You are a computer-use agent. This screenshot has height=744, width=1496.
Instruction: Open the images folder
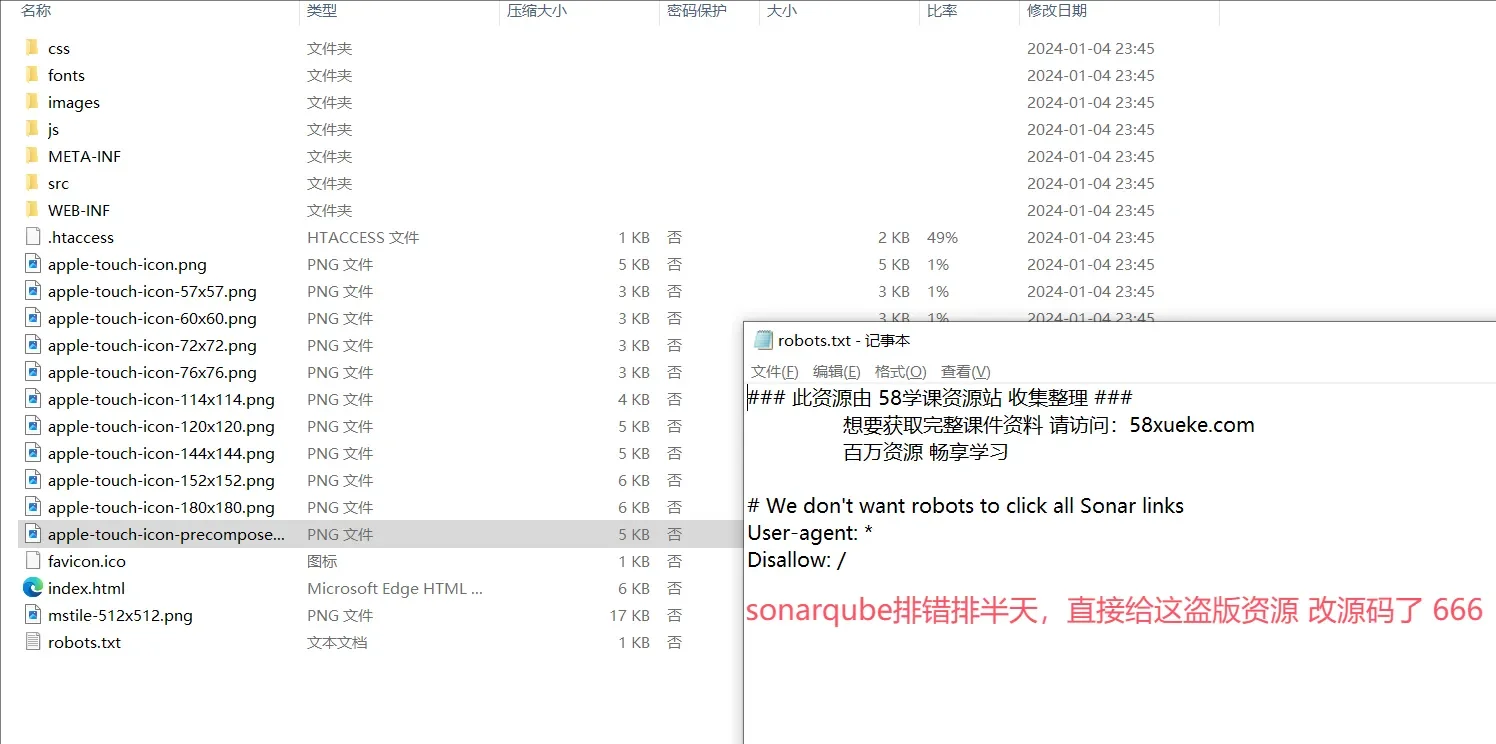click(74, 101)
